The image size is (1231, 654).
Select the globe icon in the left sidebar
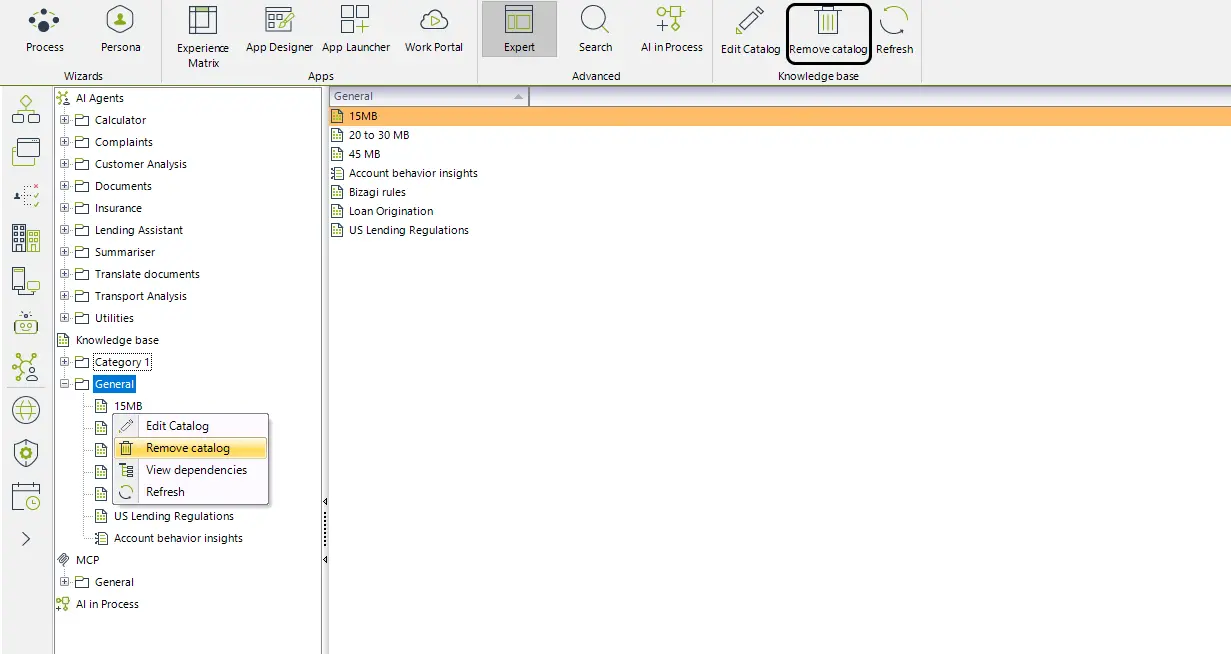pos(26,409)
